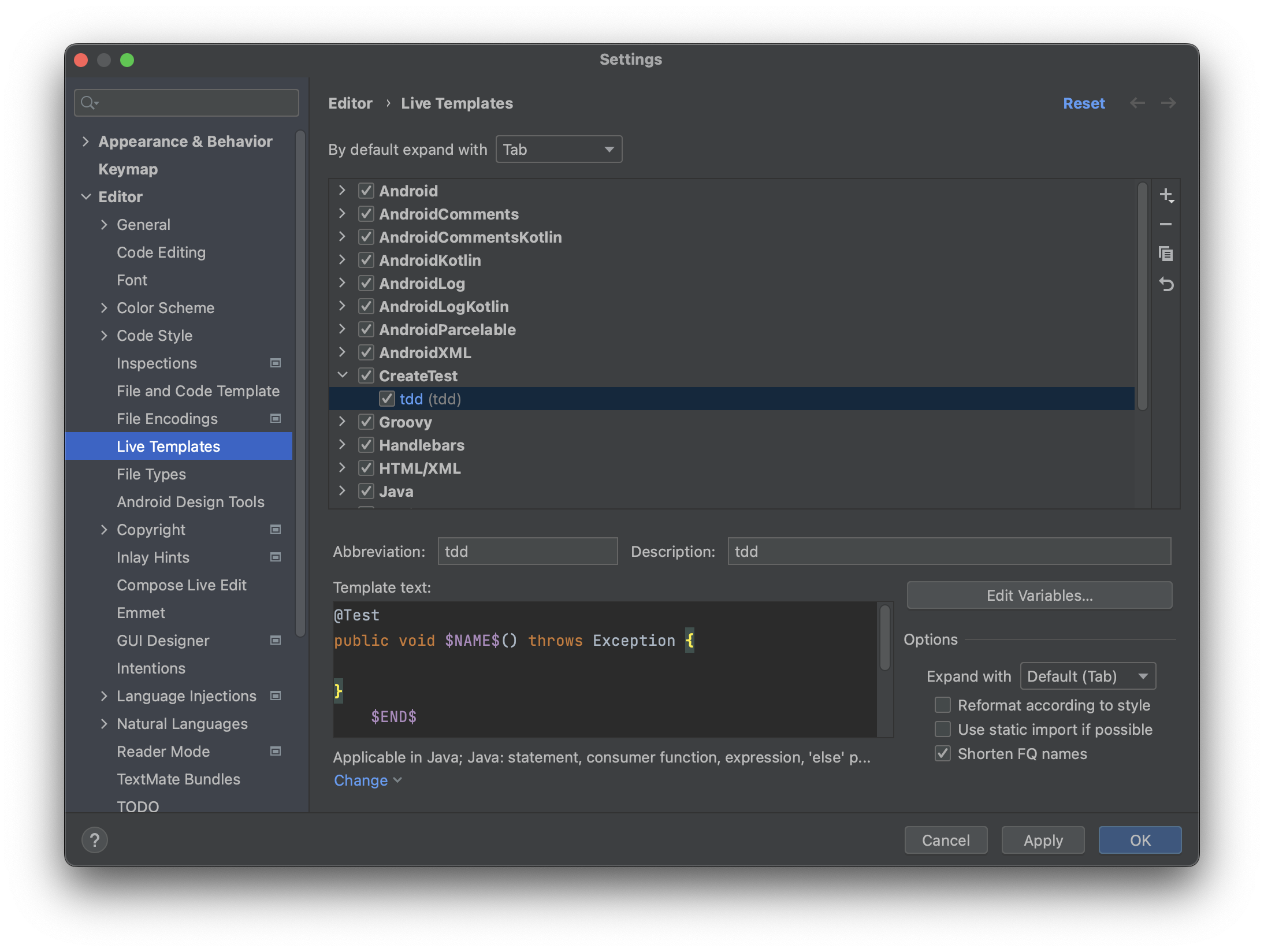Click the search magnifier icon in settings search
Viewport: 1264px width, 952px height.
coord(88,103)
